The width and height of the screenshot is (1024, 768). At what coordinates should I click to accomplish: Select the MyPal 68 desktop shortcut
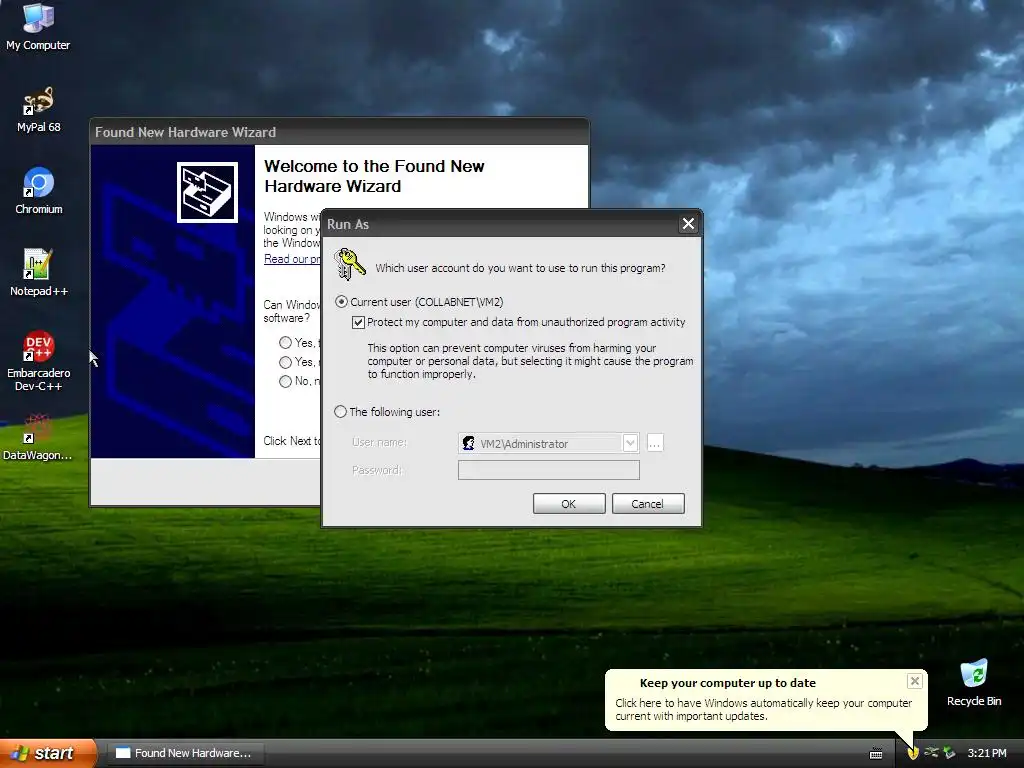click(x=39, y=110)
